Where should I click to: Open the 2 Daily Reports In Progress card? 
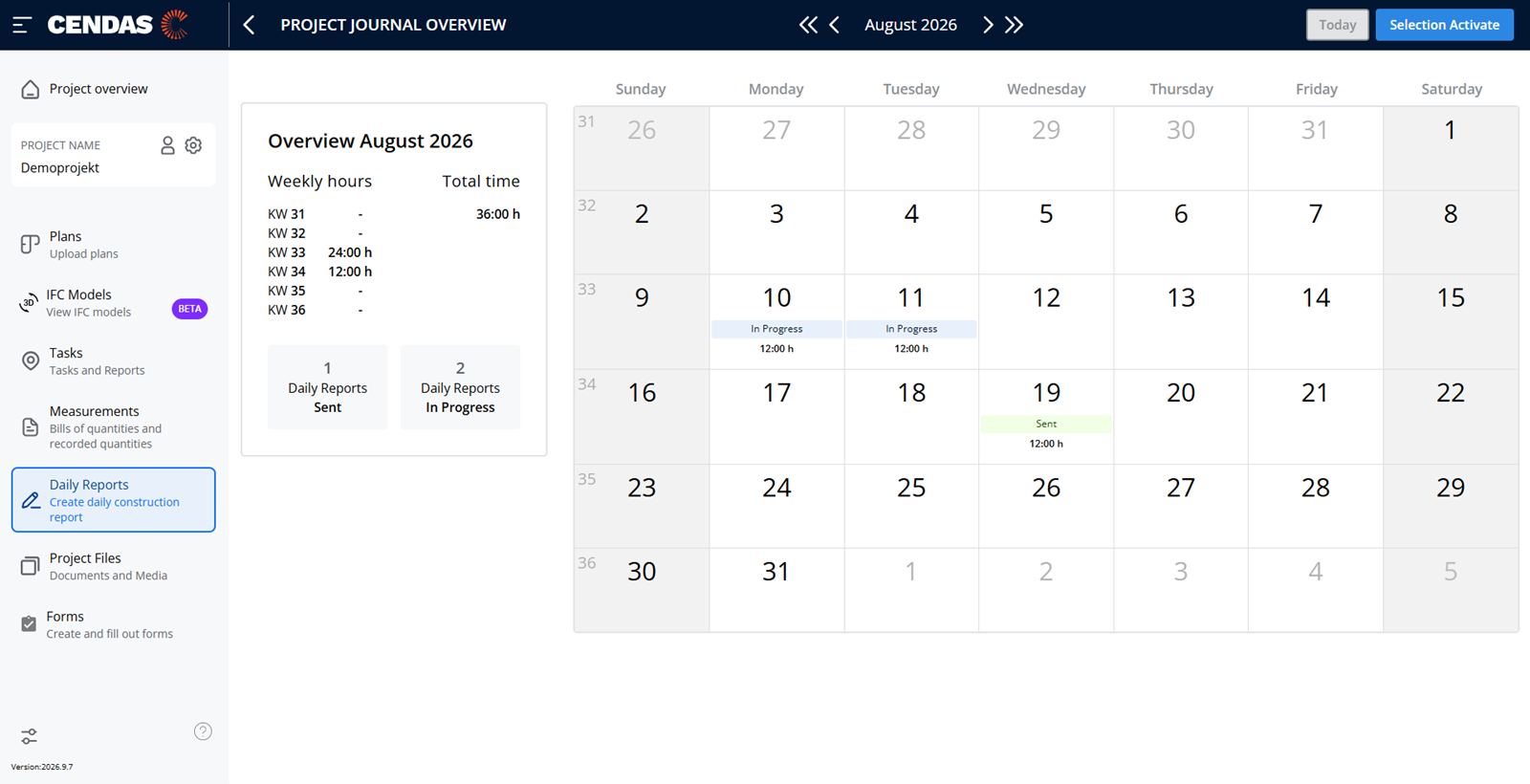(460, 387)
